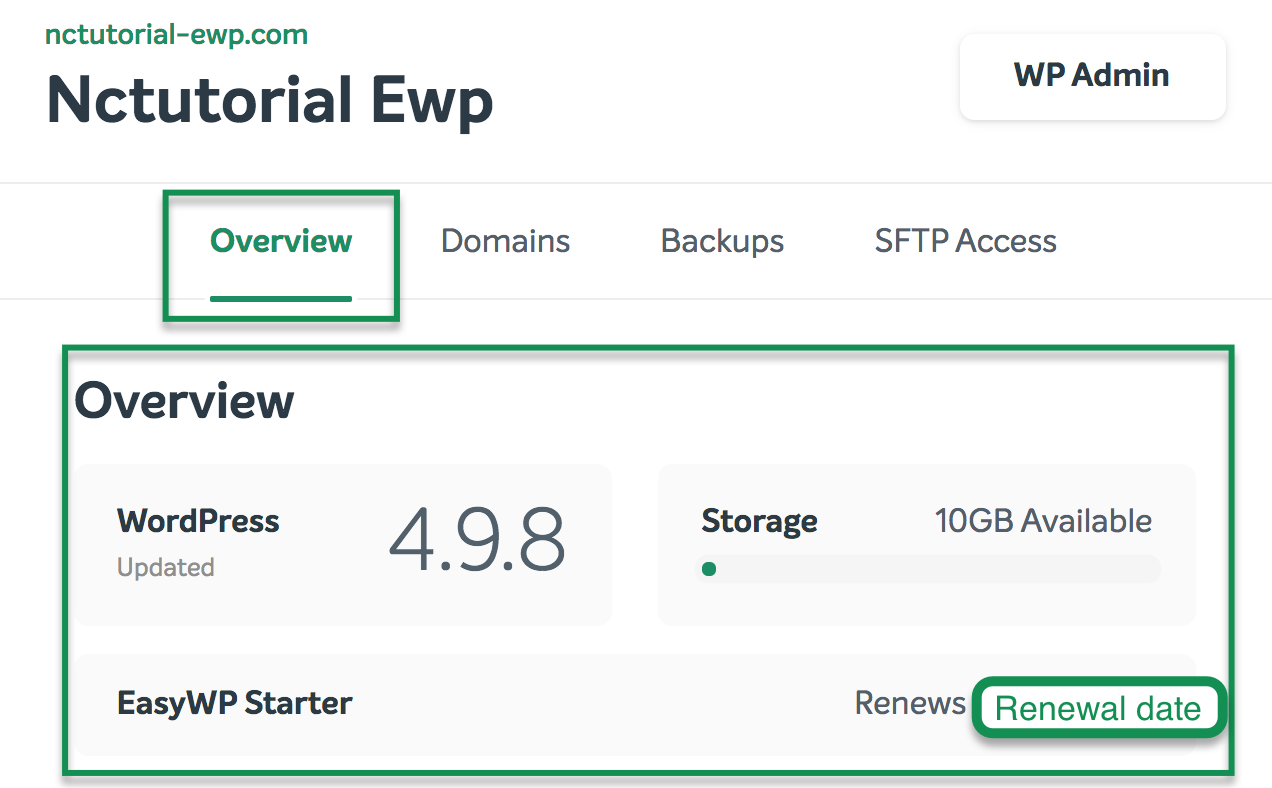Viewport: 1272px width, 788px height.
Task: Open the WP Admin button
Action: tap(1092, 76)
